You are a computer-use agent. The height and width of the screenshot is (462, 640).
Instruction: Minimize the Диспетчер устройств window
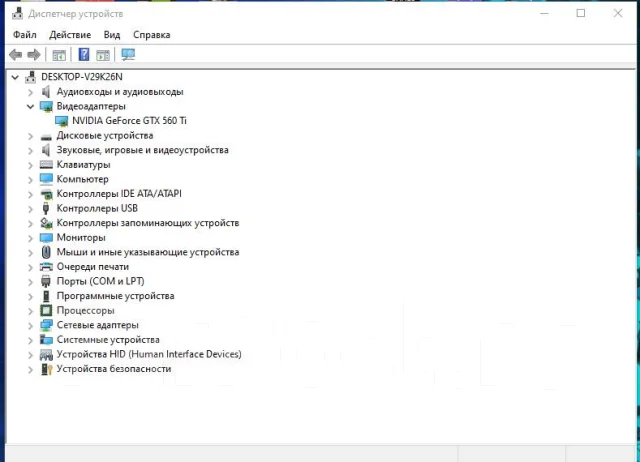(544, 13)
